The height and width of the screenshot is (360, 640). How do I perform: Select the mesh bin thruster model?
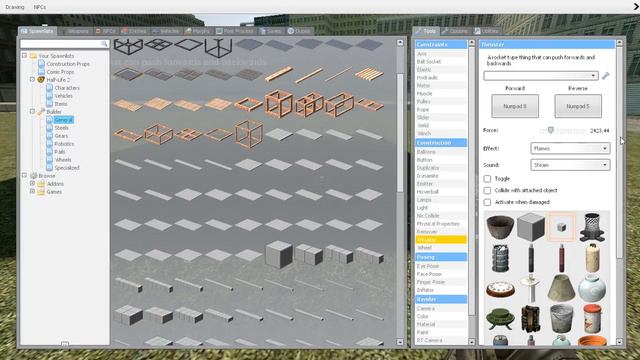592,227
